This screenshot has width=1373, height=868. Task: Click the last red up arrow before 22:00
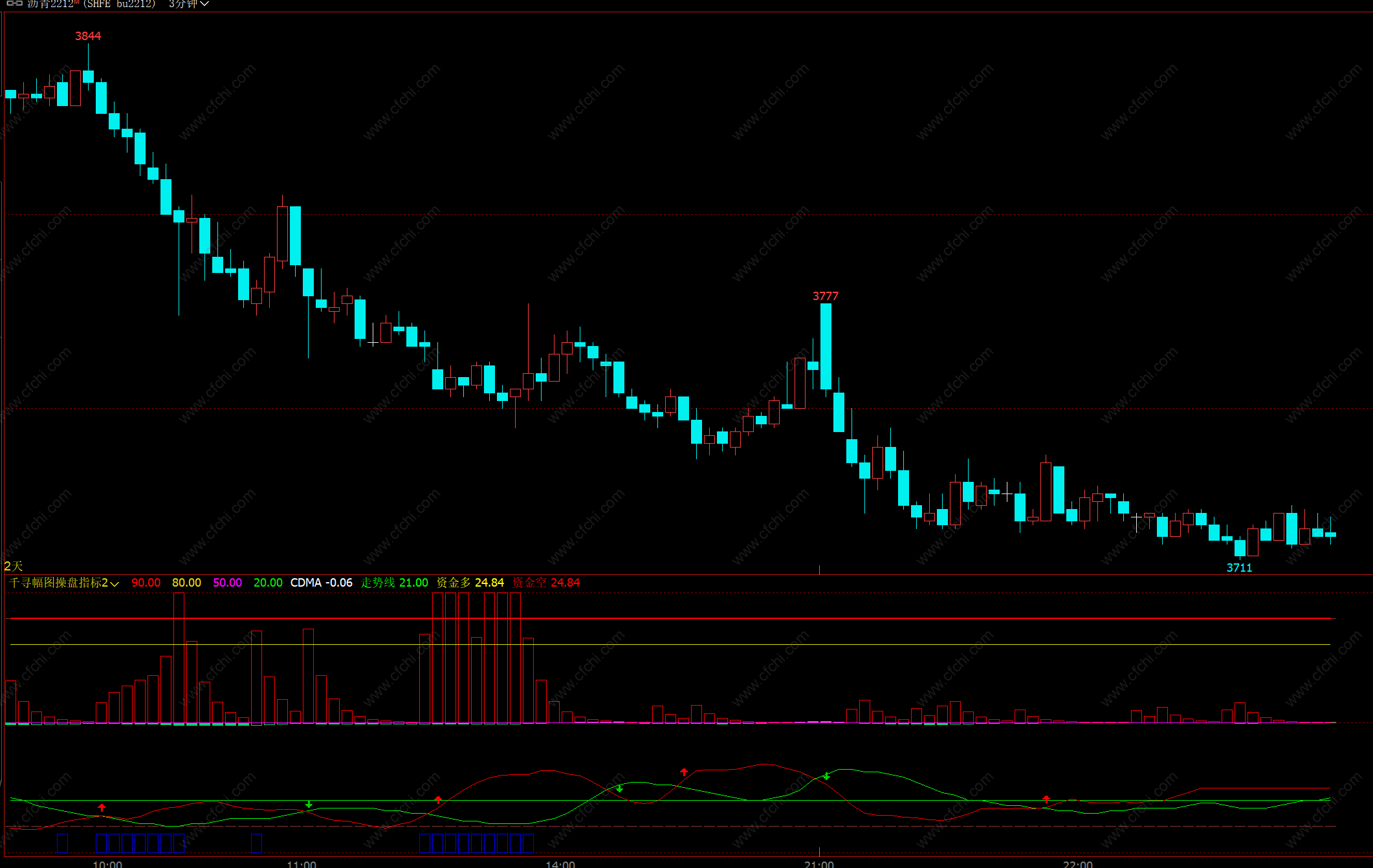click(x=1046, y=799)
